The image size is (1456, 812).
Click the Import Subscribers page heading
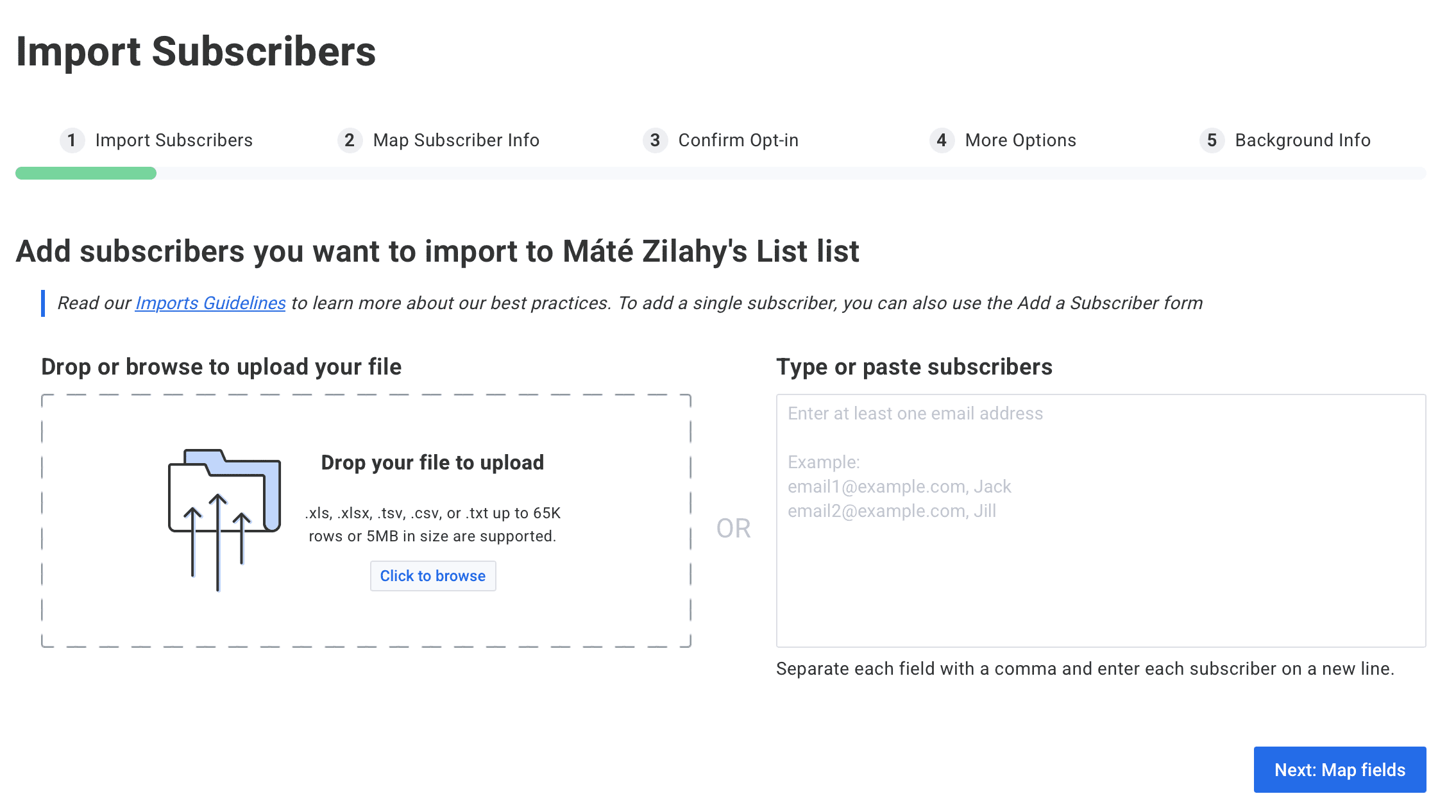[196, 51]
